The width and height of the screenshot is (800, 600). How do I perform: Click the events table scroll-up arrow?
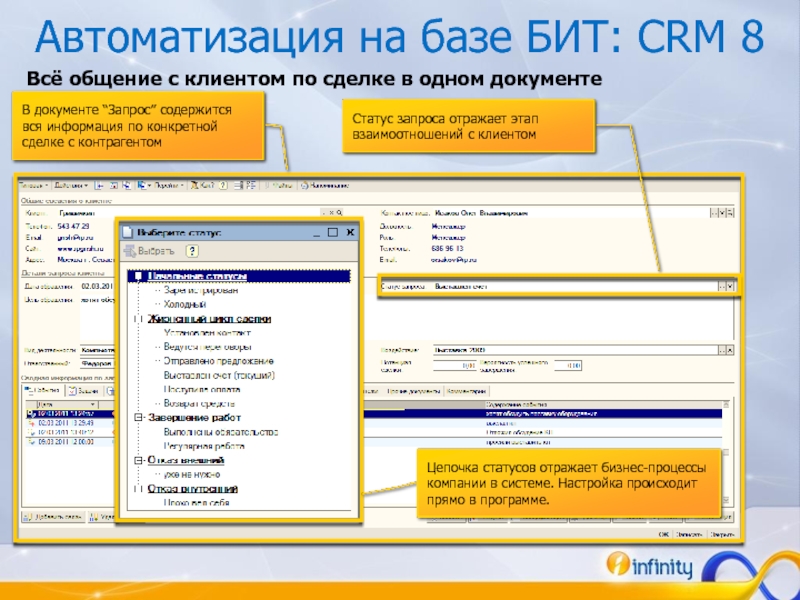coord(727,405)
